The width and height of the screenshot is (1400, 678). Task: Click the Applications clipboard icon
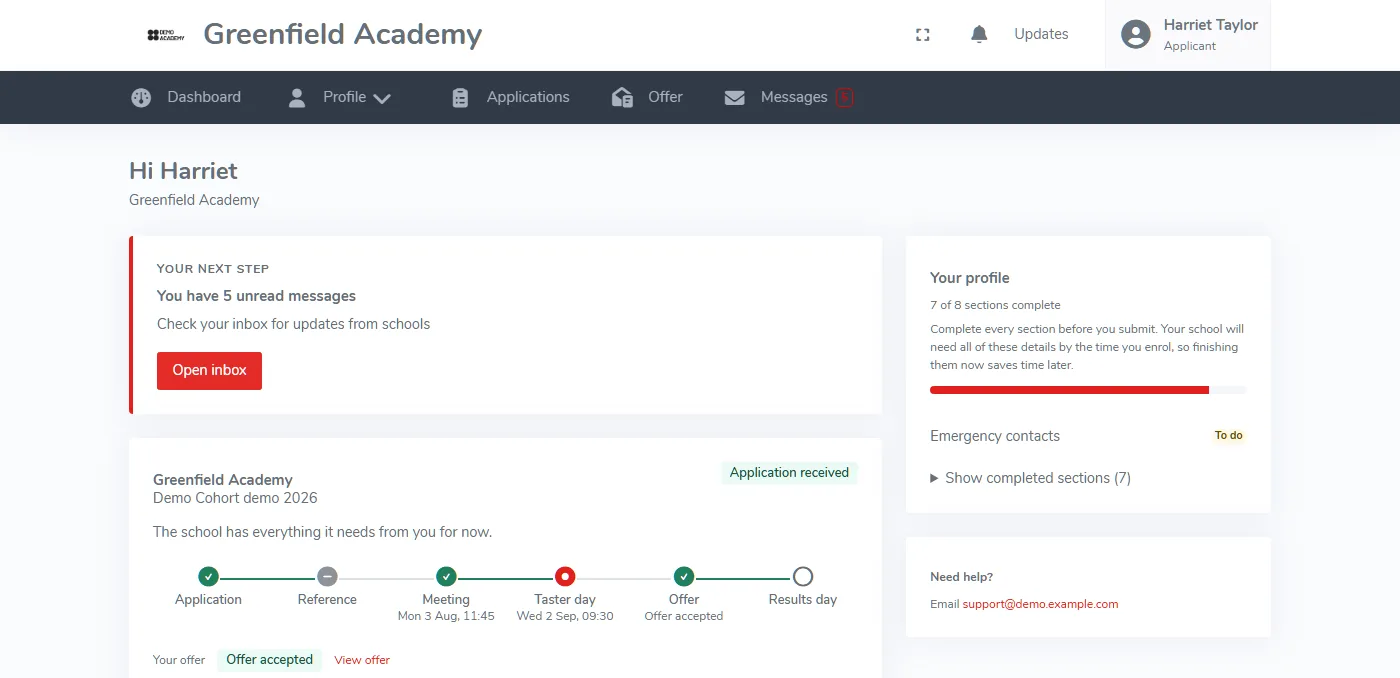click(460, 98)
